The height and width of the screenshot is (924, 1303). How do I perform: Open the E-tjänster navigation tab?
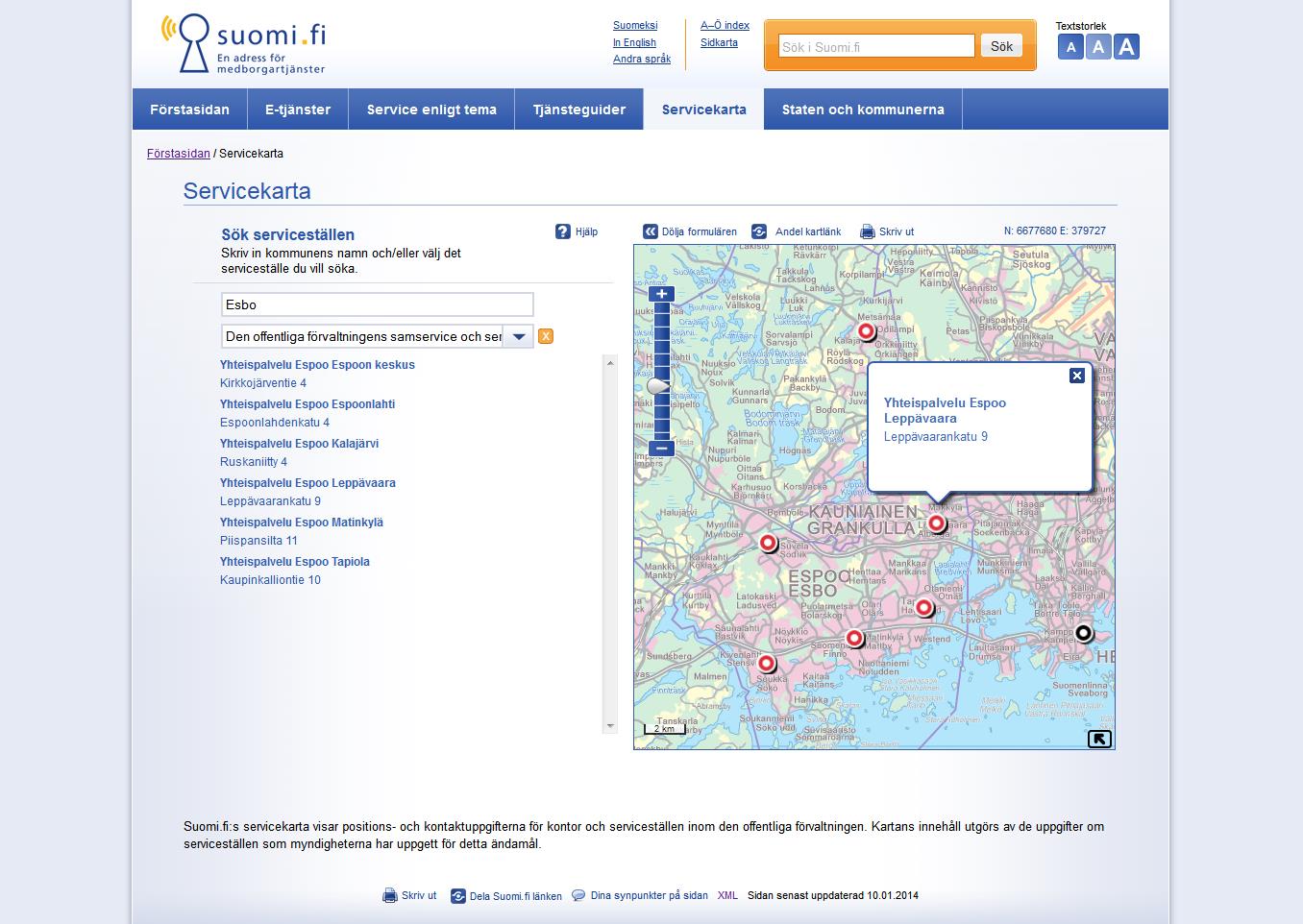[298, 109]
